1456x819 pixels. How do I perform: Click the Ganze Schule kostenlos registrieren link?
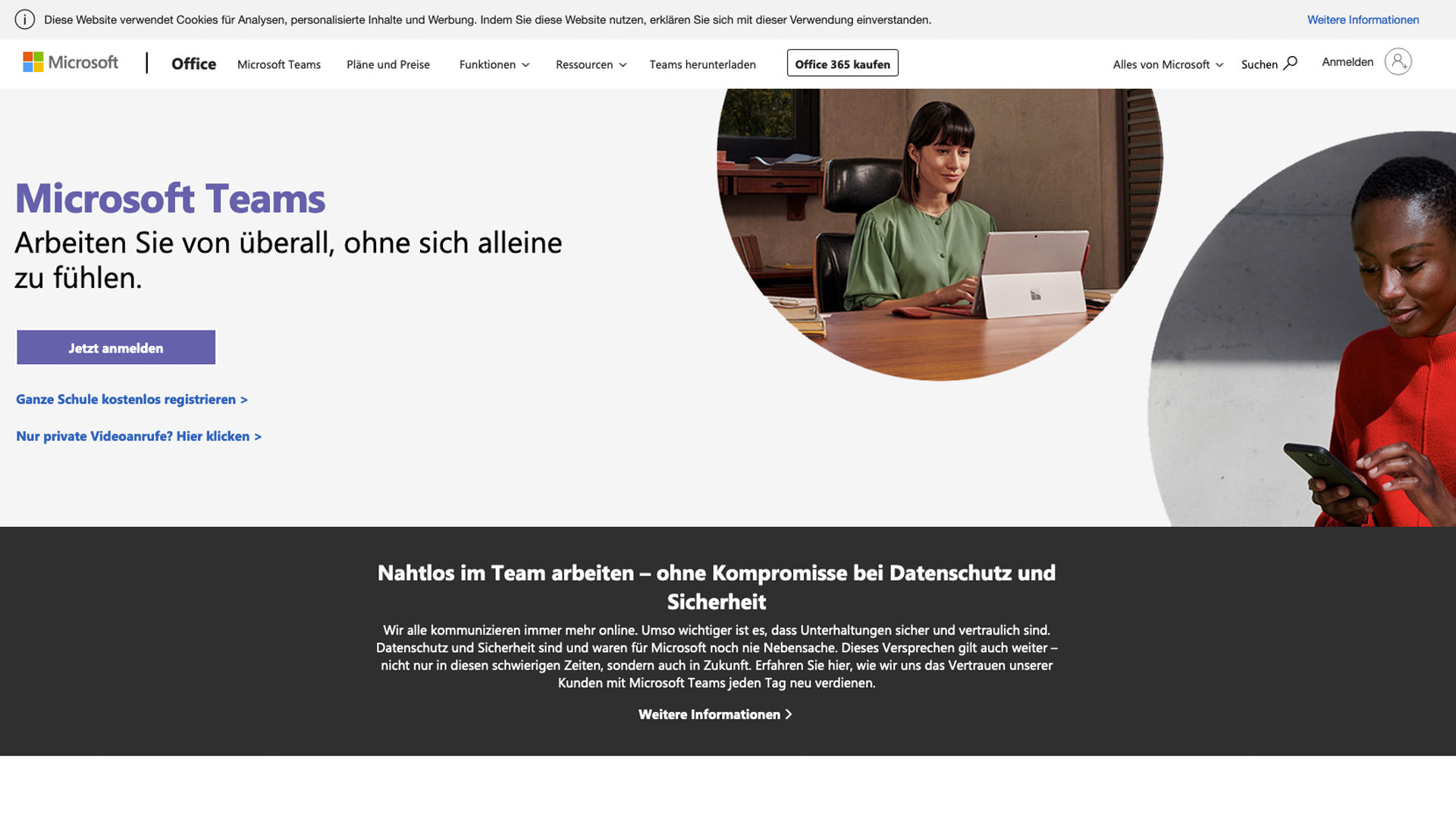click(132, 398)
